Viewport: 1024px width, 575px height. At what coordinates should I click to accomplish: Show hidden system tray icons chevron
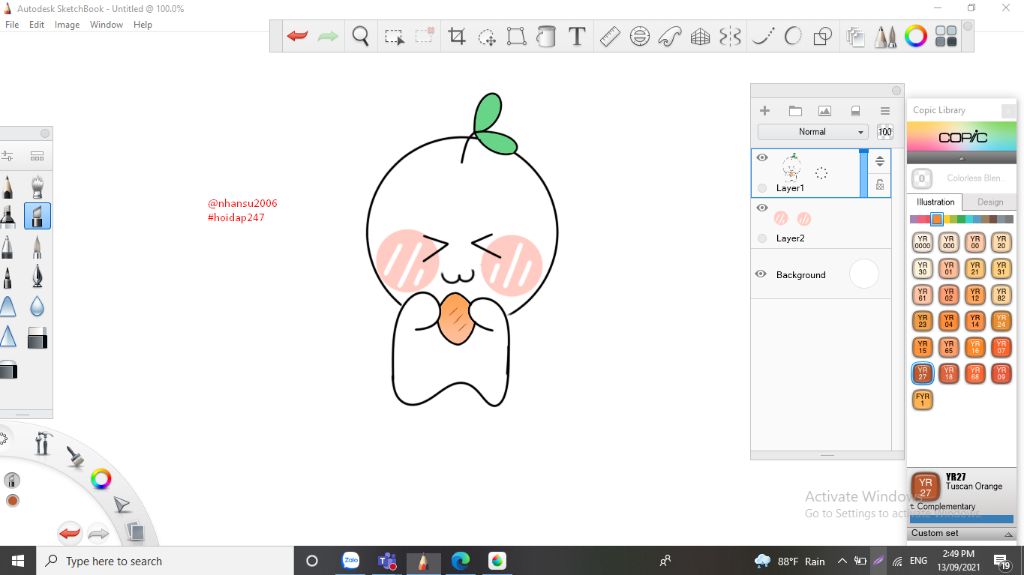842,561
